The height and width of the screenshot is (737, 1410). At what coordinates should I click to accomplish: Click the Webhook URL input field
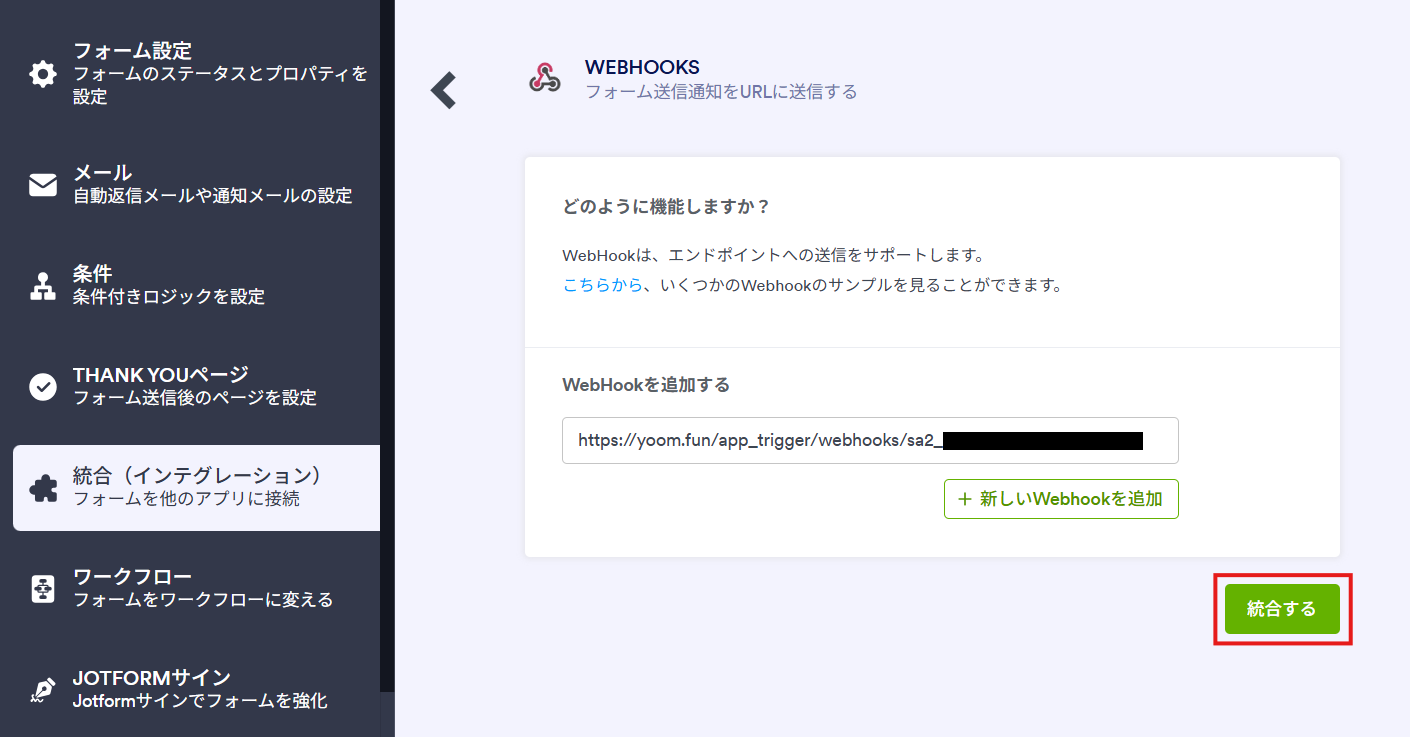[x=870, y=440]
